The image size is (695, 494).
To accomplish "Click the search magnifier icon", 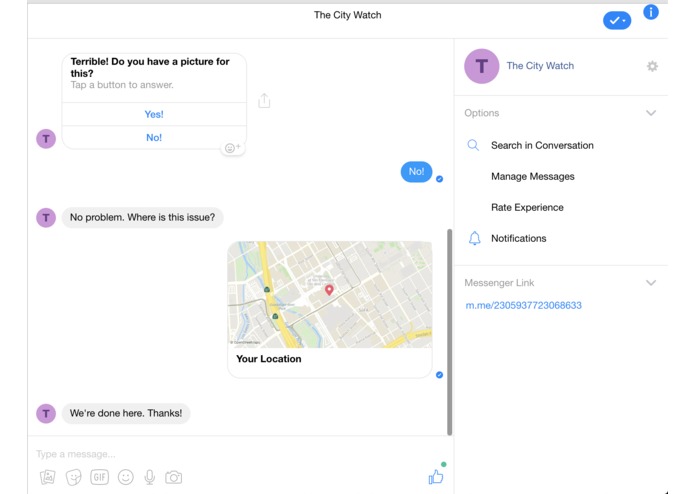I will [473, 145].
